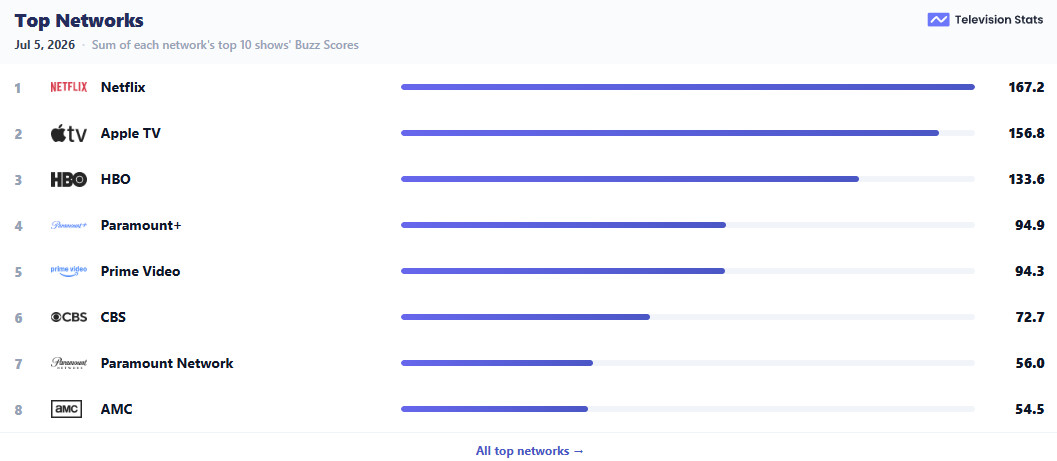Select the Prime Video network name
The width and height of the screenshot is (1057, 461).
(x=141, y=271)
